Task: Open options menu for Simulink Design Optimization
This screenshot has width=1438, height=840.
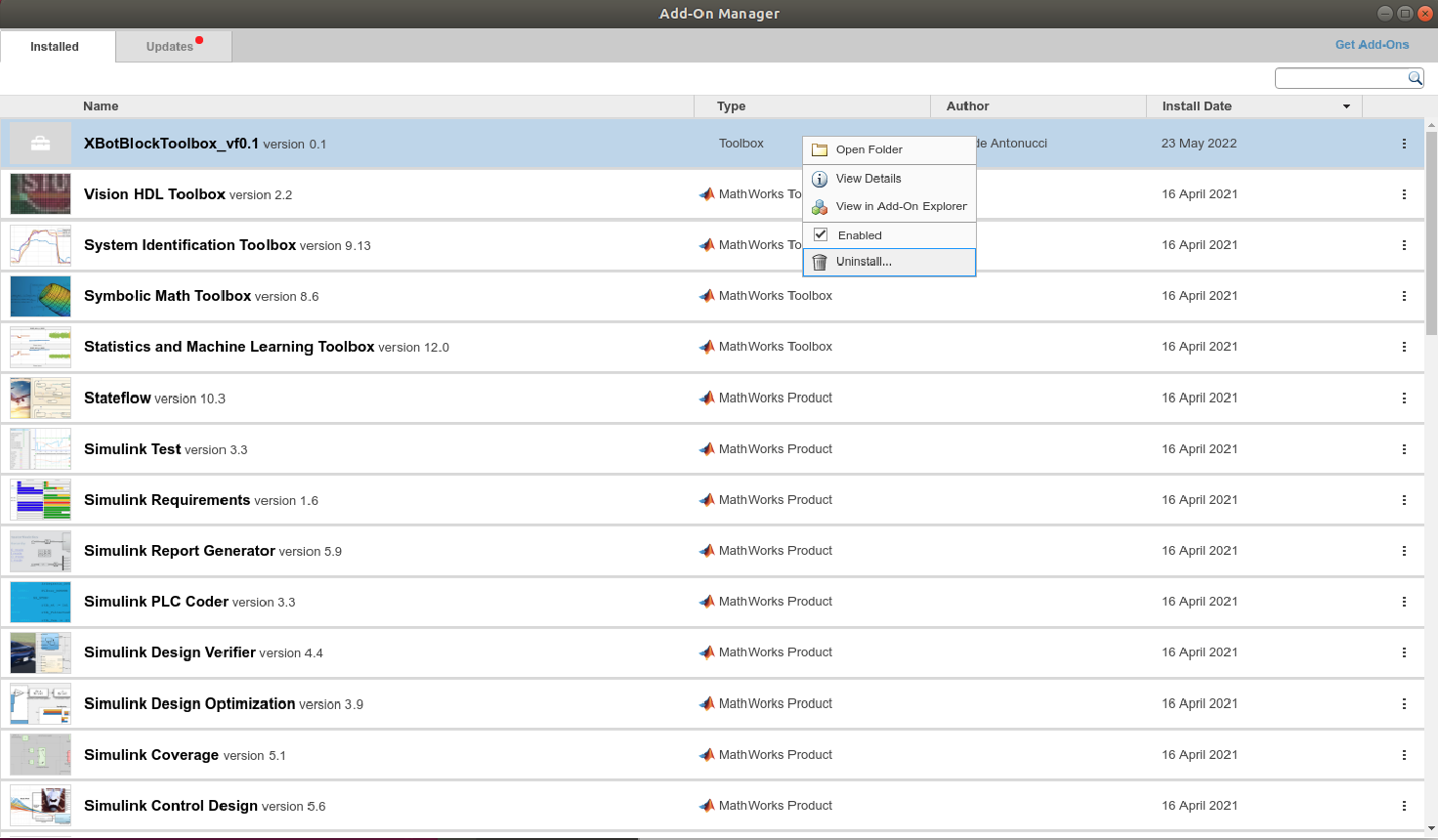Action: click(x=1404, y=704)
